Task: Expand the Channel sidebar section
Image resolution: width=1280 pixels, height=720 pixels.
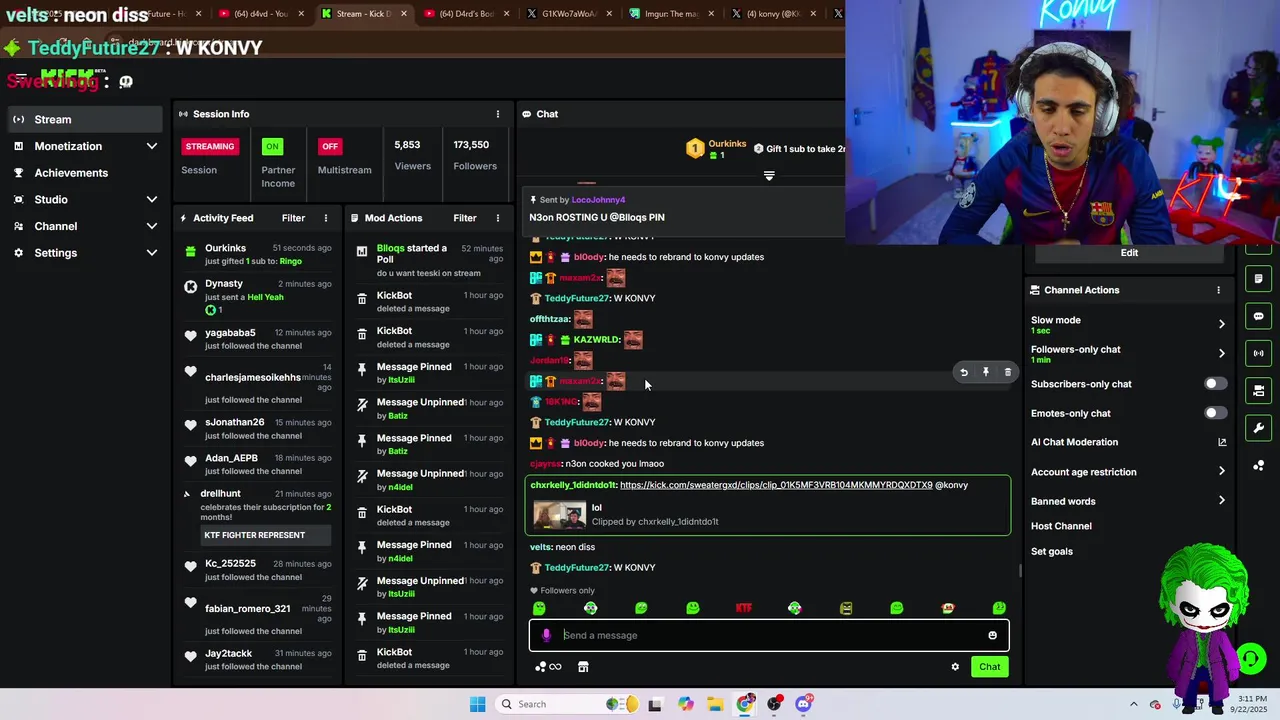Action: (x=84, y=226)
